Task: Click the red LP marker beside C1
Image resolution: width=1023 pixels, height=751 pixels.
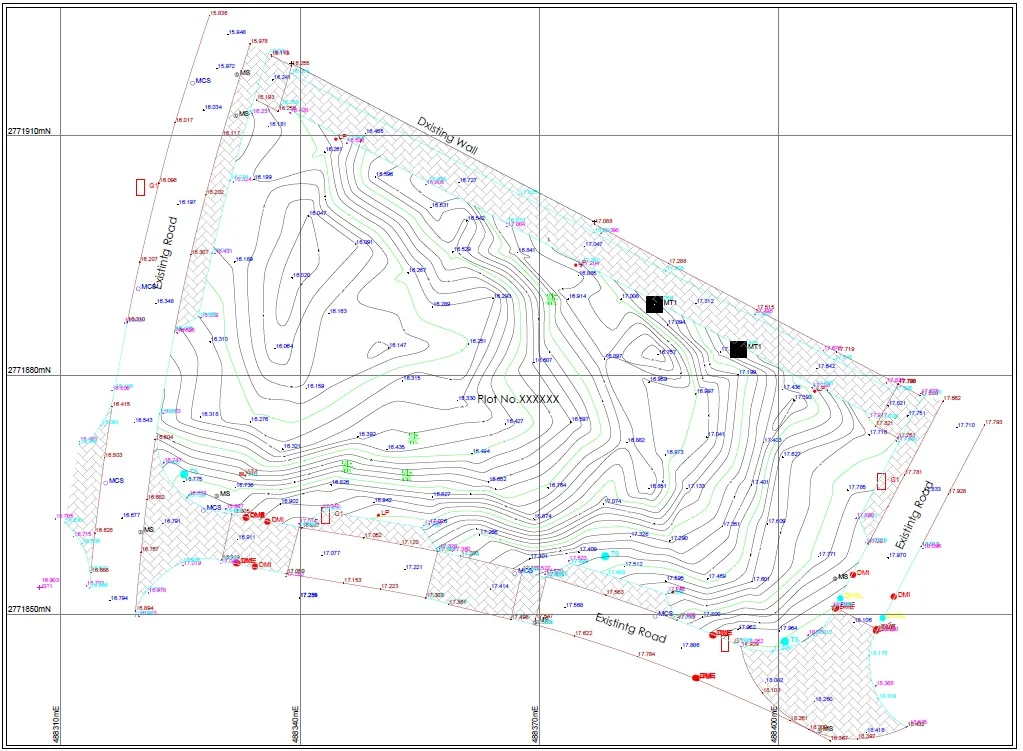Action: click(x=378, y=514)
